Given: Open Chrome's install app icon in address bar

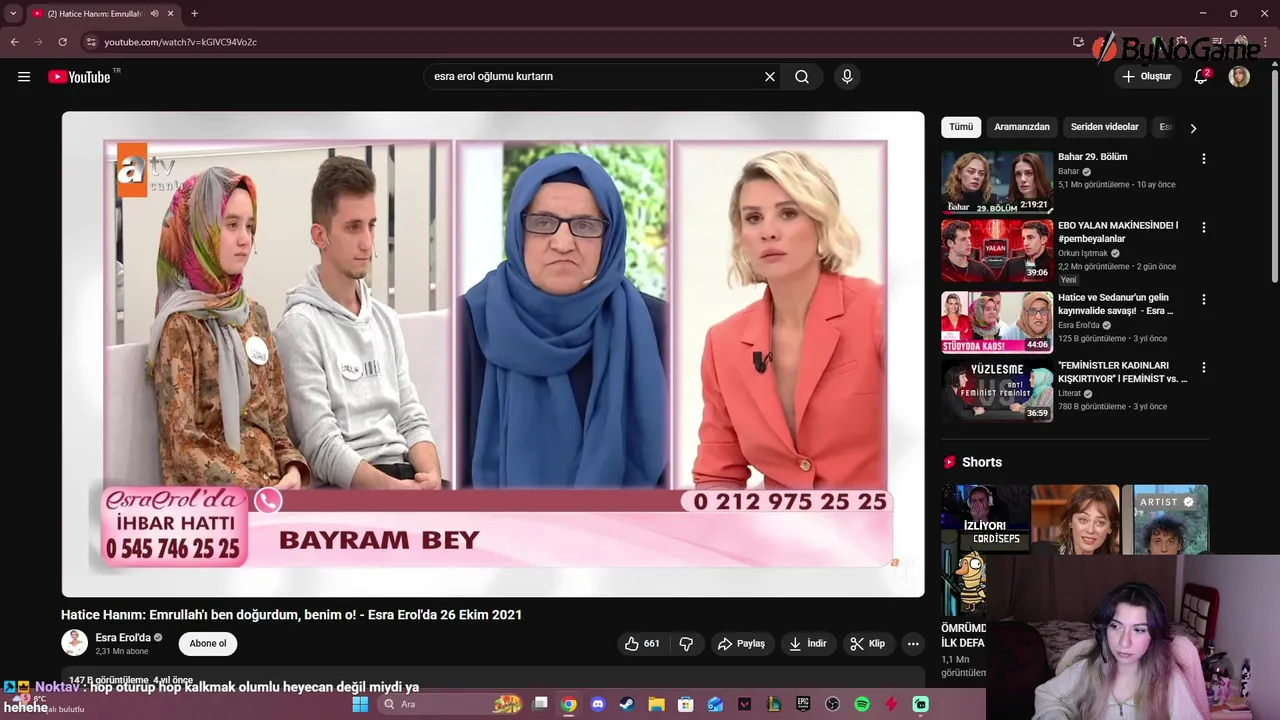Looking at the screenshot, I should click(1078, 42).
